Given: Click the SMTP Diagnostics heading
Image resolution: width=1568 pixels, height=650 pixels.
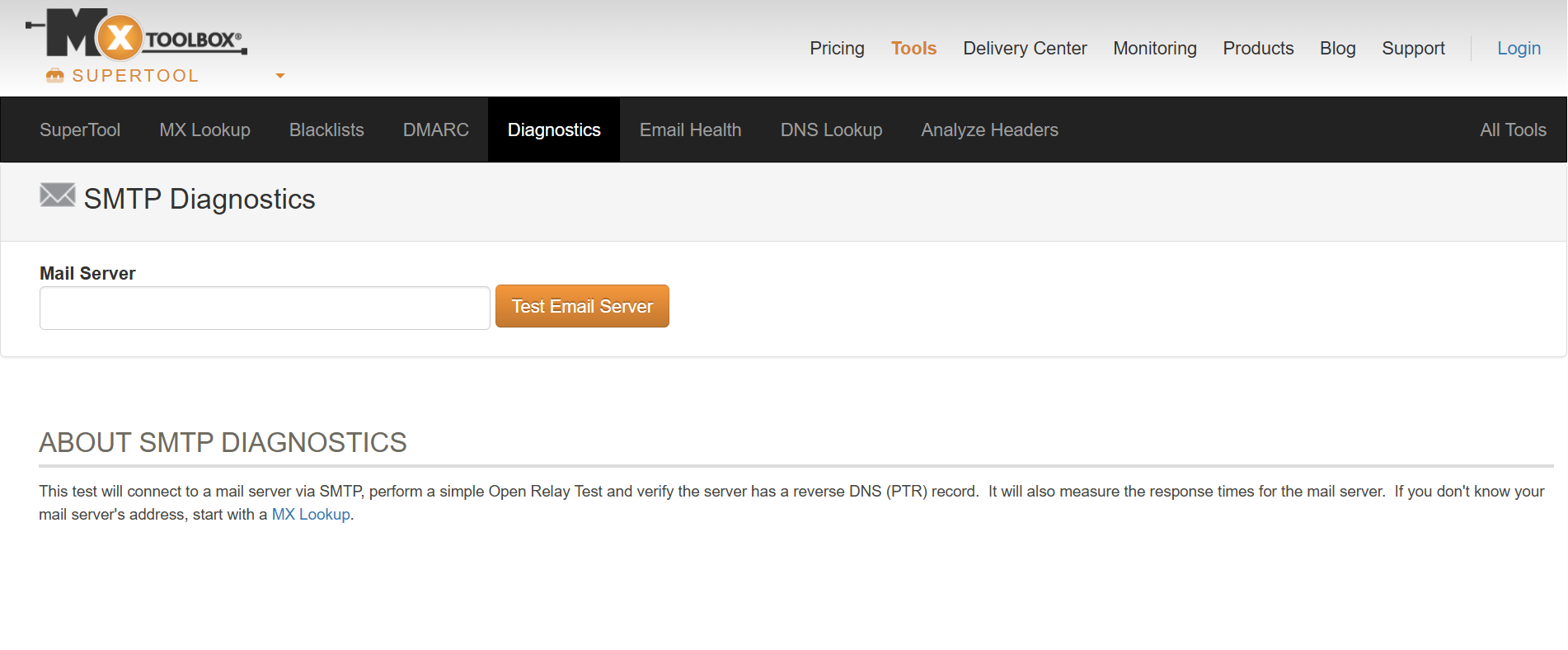Looking at the screenshot, I should (200, 199).
